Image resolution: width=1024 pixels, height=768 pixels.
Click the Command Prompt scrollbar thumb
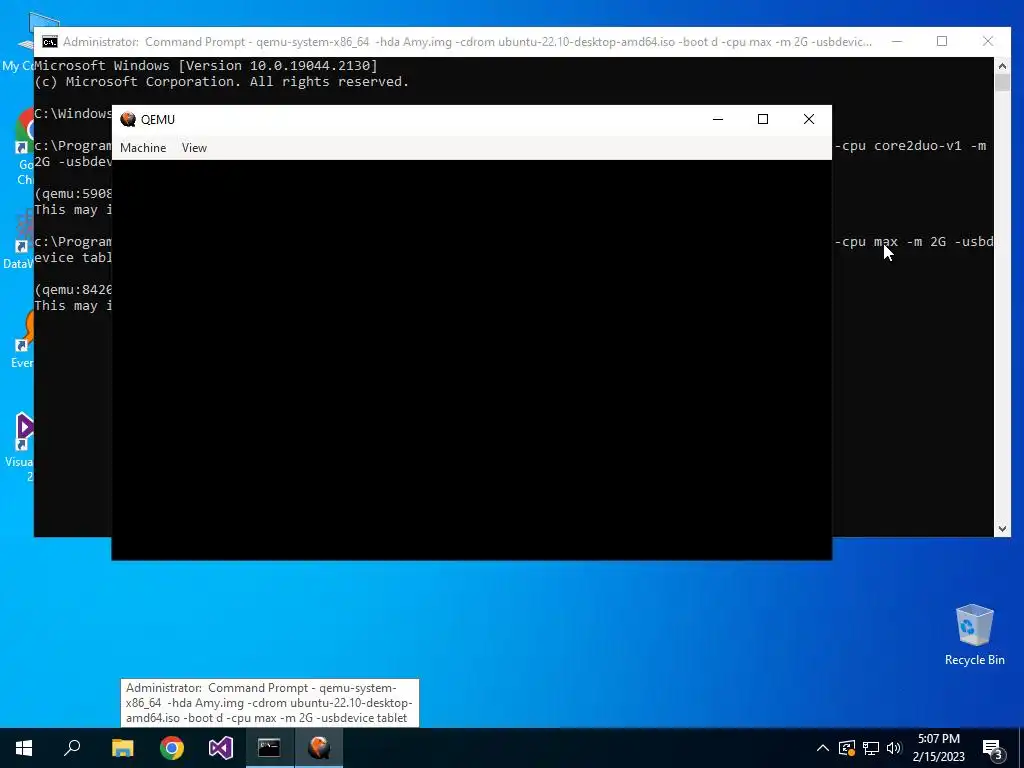pos(1002,82)
